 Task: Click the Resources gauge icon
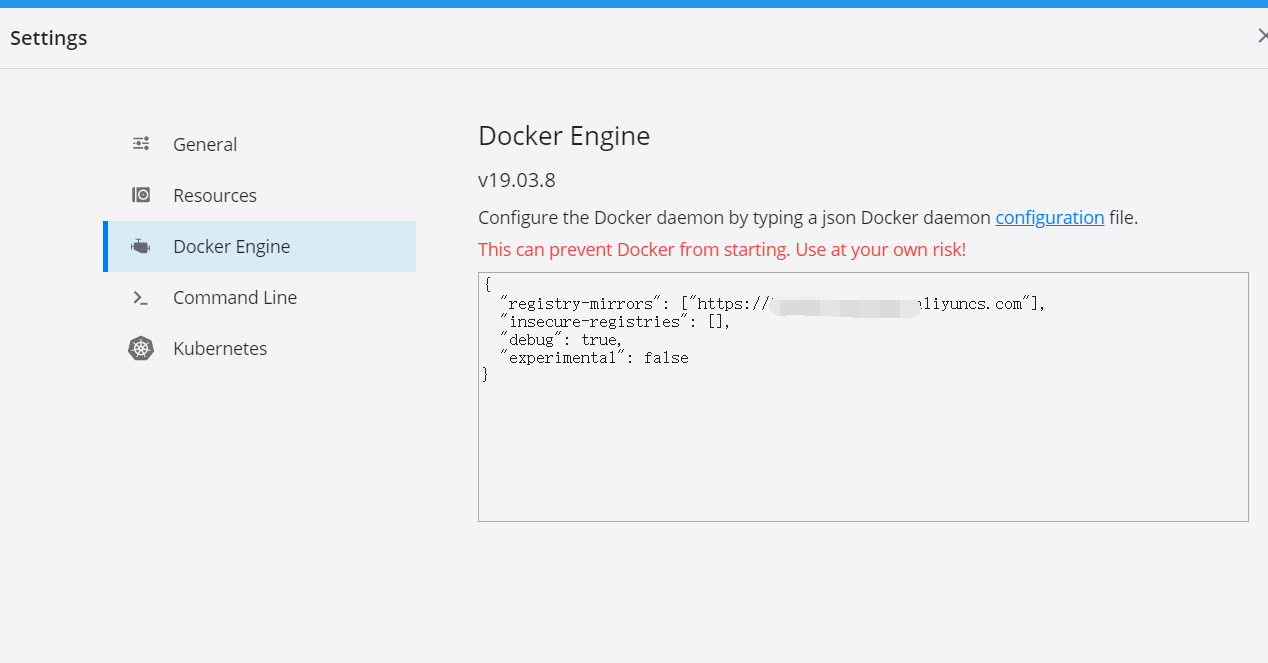click(140, 194)
